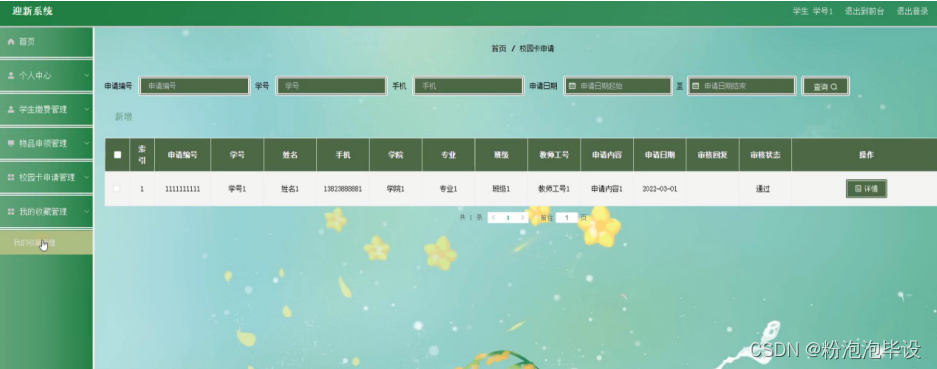Click the 申请日期 column header

coord(660,155)
